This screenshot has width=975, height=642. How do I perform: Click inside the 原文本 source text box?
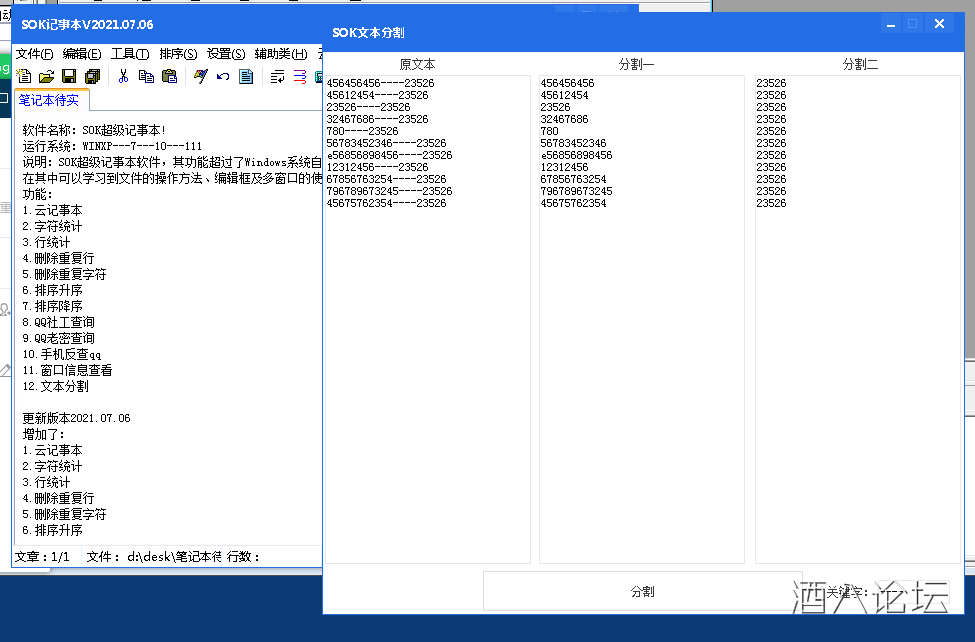[427, 380]
